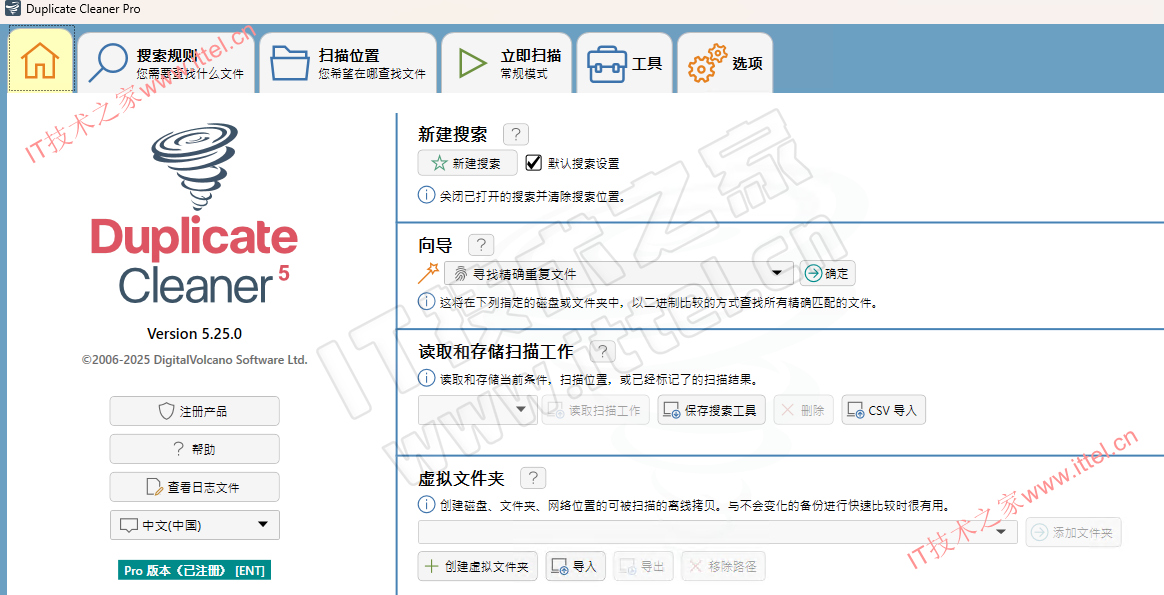Screen dimensions: 1164x595
Task: Click the 保存搜索工具 button
Action: click(x=711, y=410)
